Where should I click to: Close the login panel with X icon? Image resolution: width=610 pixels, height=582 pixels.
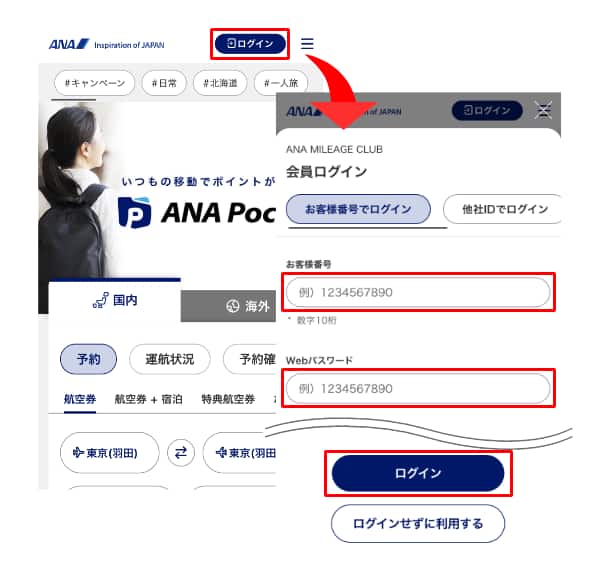[543, 110]
